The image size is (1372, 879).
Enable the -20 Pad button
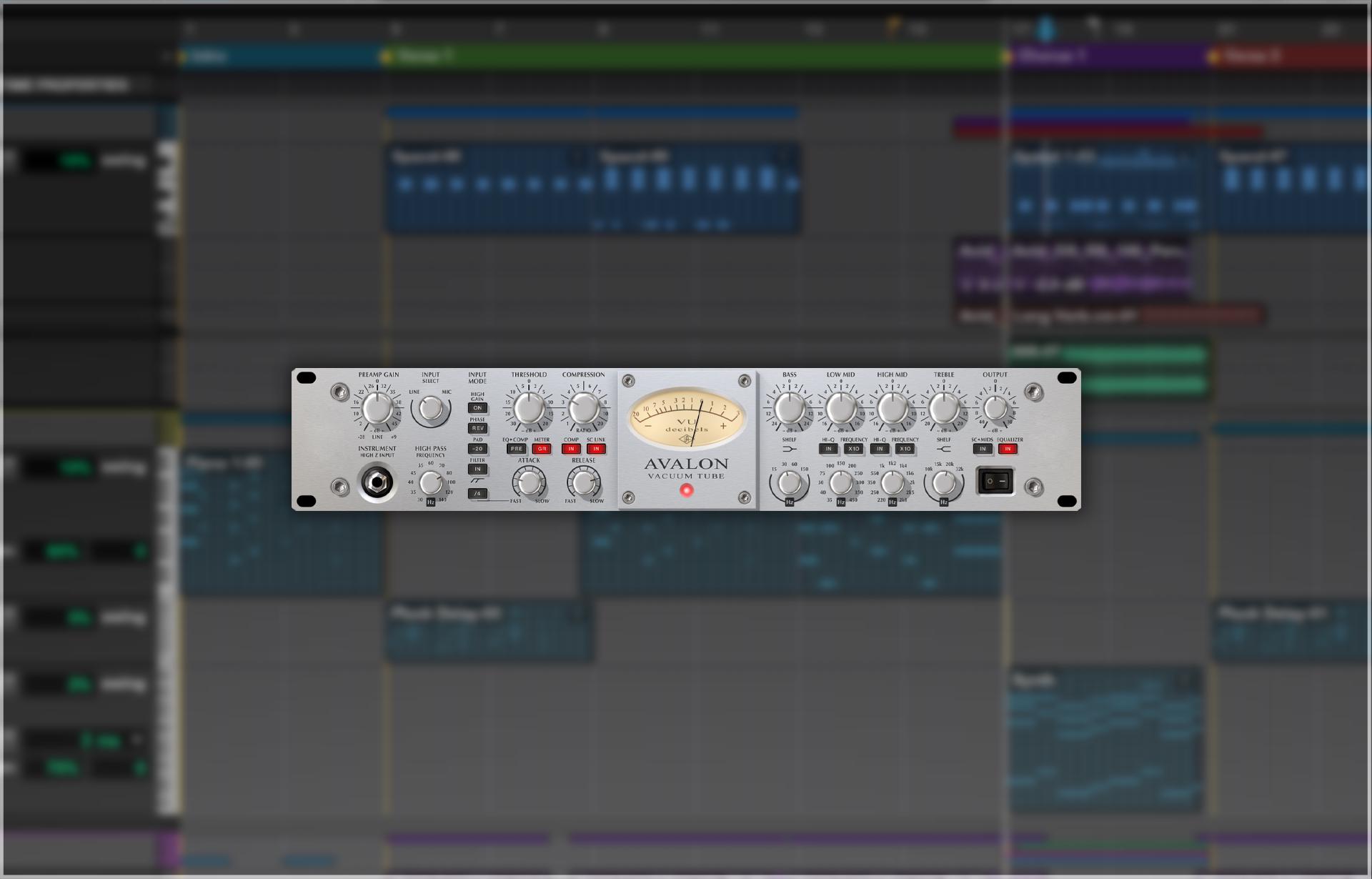[x=477, y=449]
